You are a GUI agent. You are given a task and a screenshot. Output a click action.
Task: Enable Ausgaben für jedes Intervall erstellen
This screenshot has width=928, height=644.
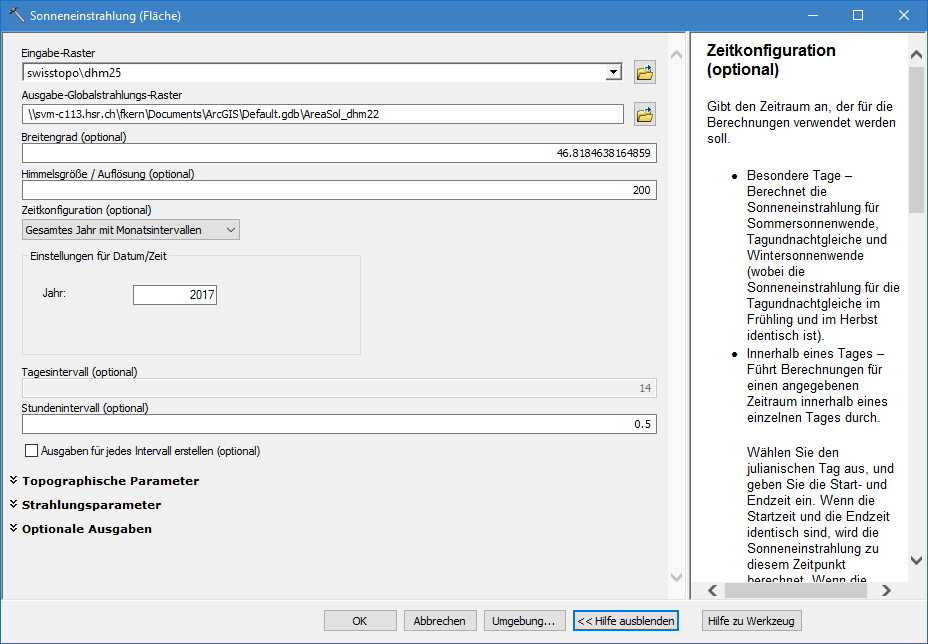pyautogui.click(x=31, y=451)
